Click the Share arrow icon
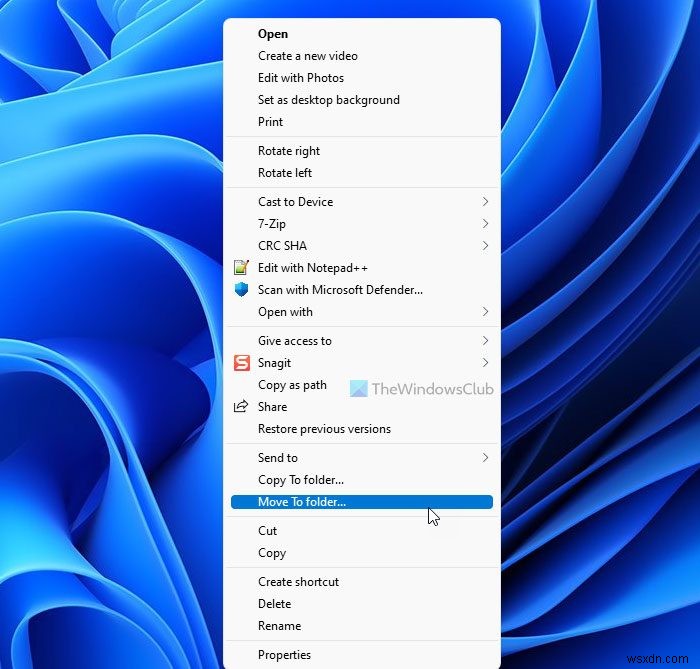The height and width of the screenshot is (669, 700). coord(241,406)
